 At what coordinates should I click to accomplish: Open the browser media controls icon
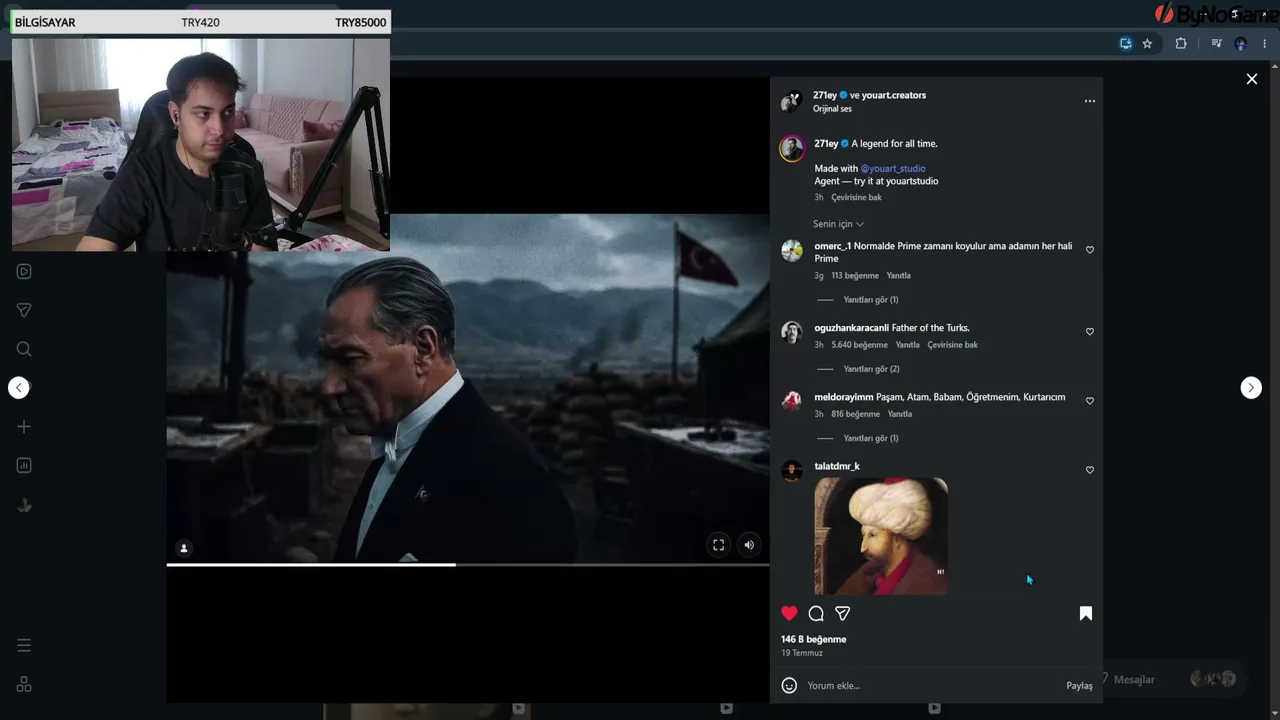(x=1216, y=44)
